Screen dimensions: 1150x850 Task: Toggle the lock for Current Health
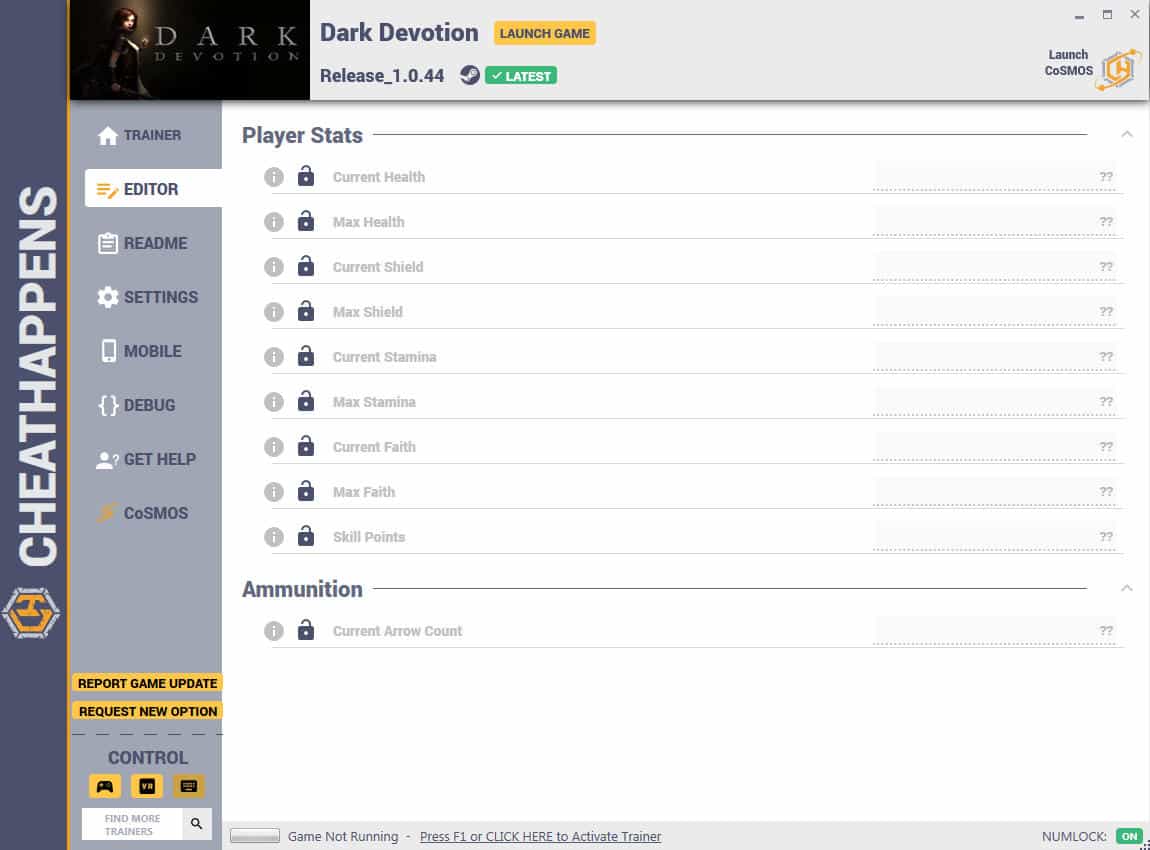306,176
